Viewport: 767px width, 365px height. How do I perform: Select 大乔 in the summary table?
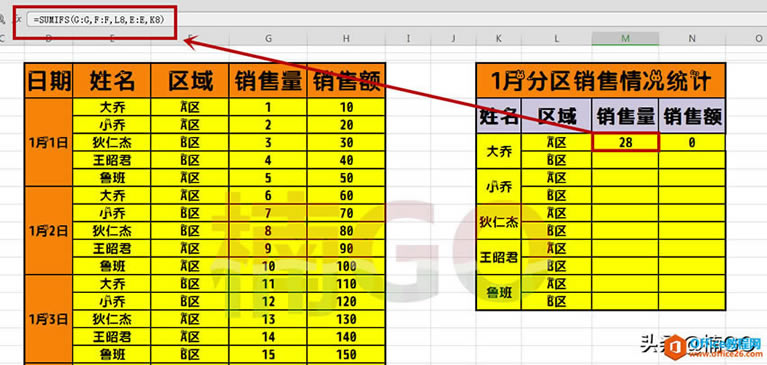(498, 151)
